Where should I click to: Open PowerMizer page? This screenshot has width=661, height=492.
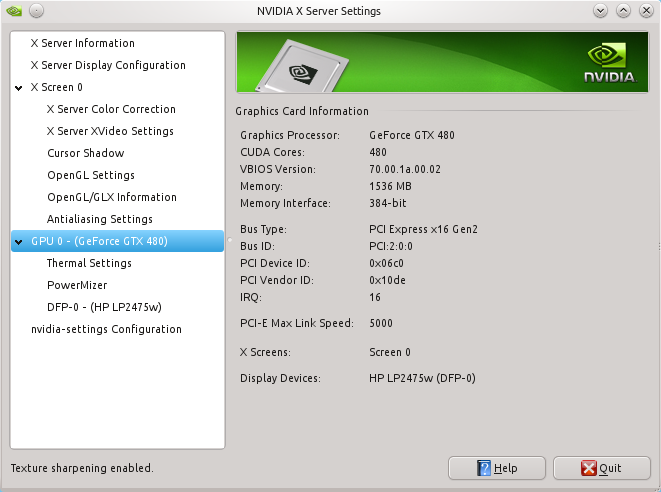coord(77,285)
